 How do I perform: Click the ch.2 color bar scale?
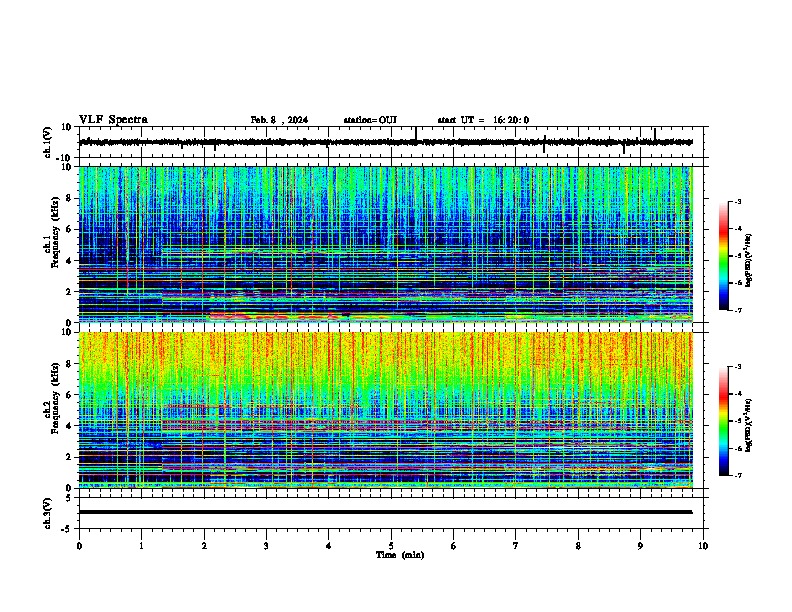tap(724, 421)
